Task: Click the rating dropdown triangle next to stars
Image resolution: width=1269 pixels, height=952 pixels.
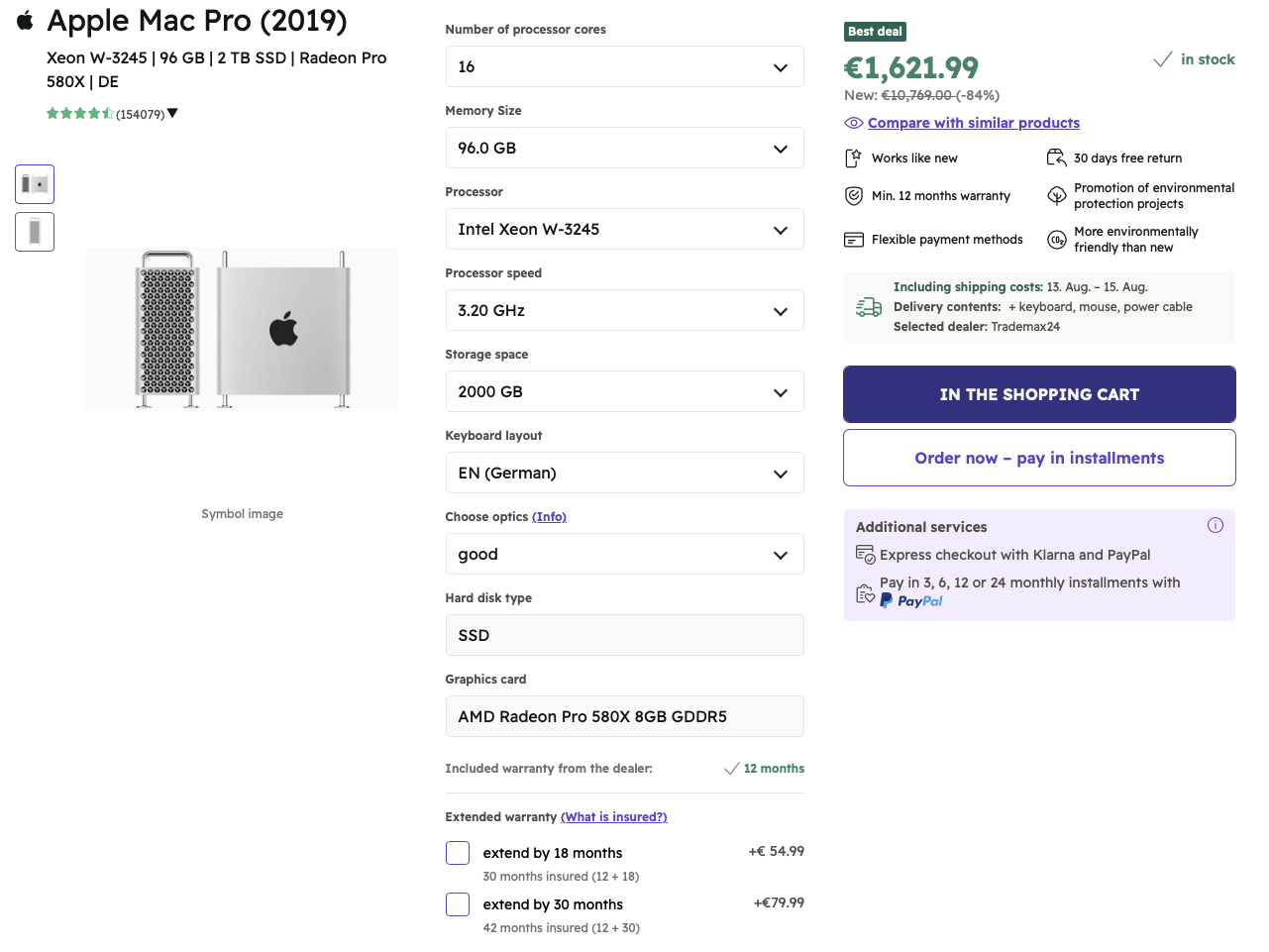Action: (172, 113)
